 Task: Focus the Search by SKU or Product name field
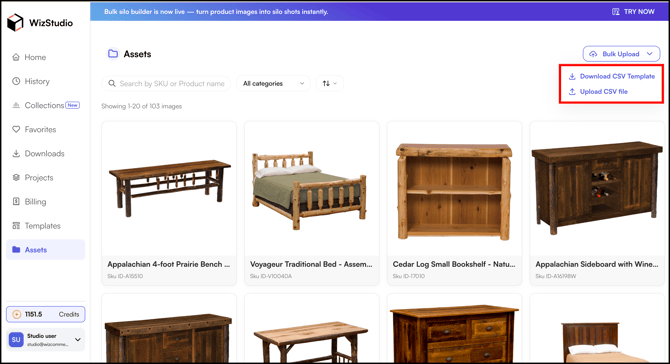166,83
